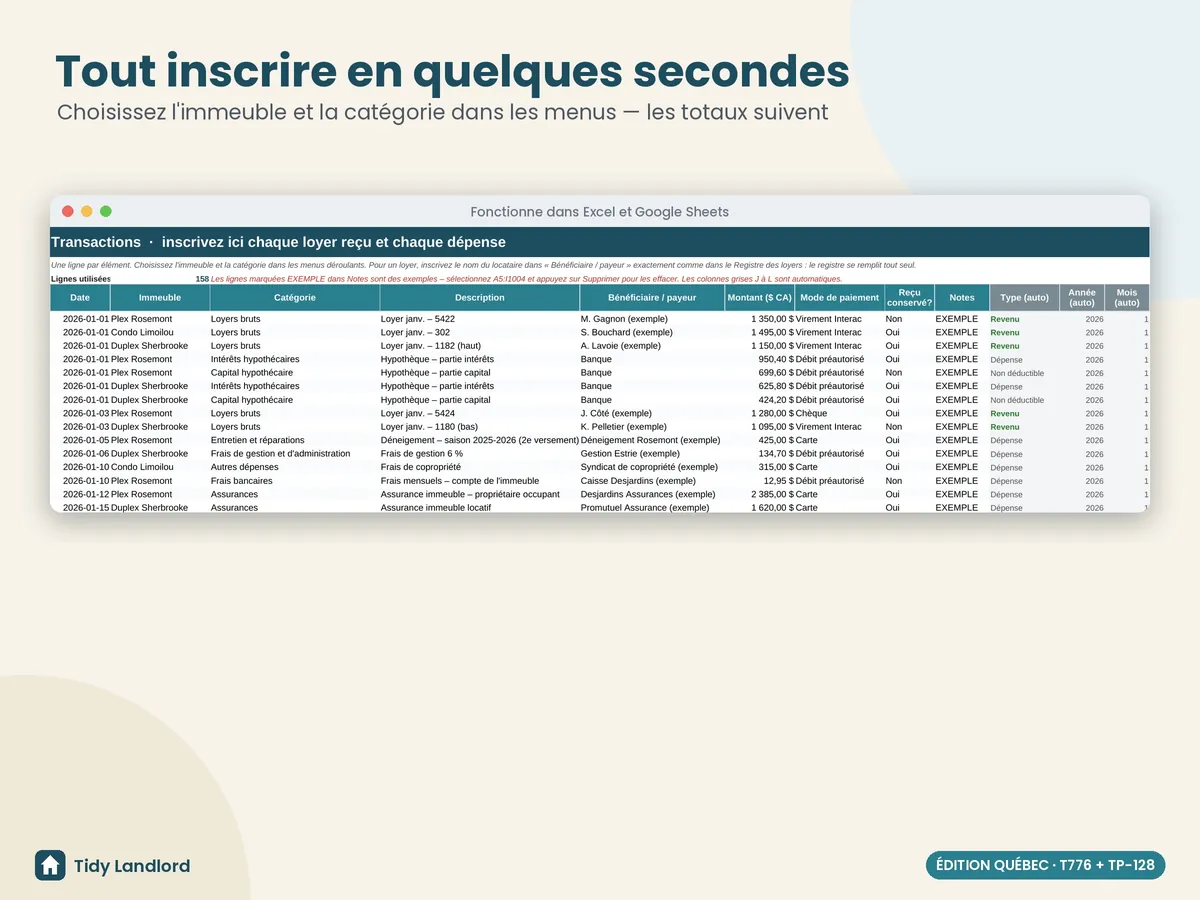Click the 'Lignes utilisées' label
The image size is (1200, 900).
[x=81, y=279]
